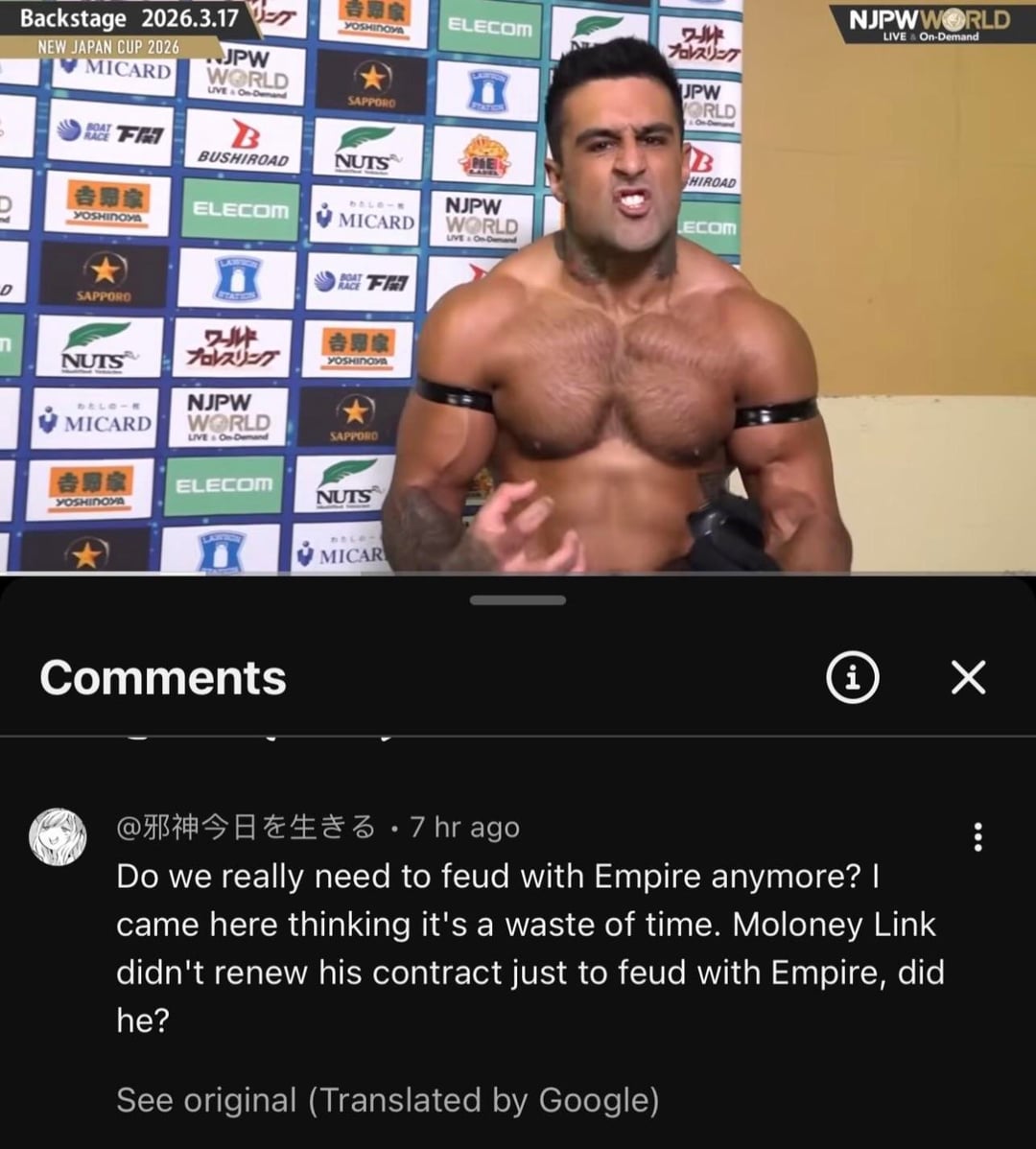The image size is (1036, 1149).
Task: Click See original (Translated by Google)
Action: click(388, 1100)
